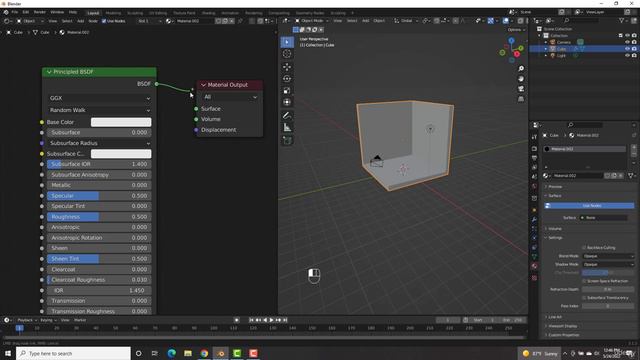
Task: Select the Scale tool in viewport toolbar
Action: click(287, 91)
